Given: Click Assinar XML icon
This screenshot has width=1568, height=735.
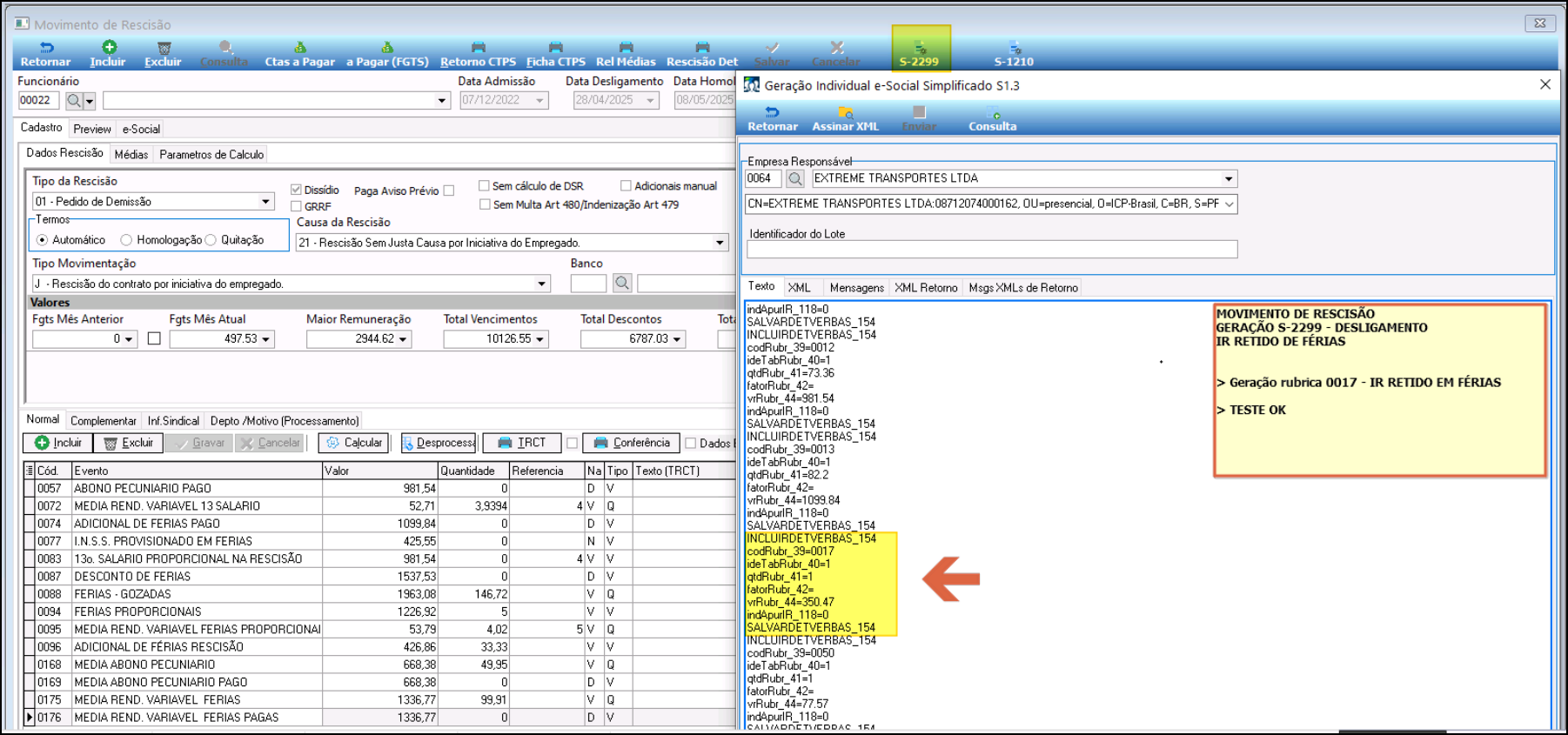Looking at the screenshot, I should tap(845, 119).
